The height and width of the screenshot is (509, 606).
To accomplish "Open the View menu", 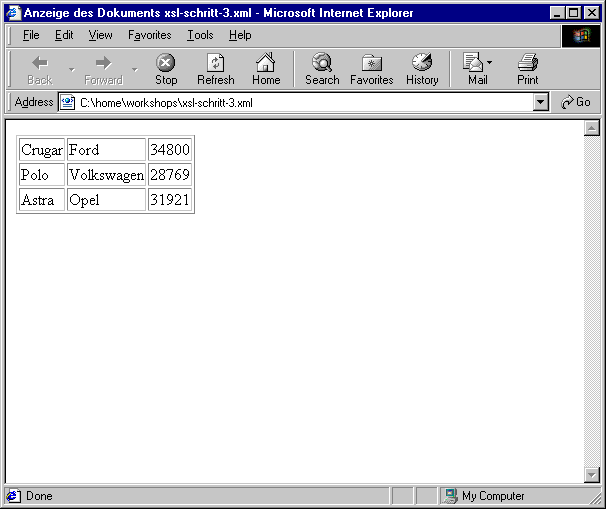I will (100, 35).
